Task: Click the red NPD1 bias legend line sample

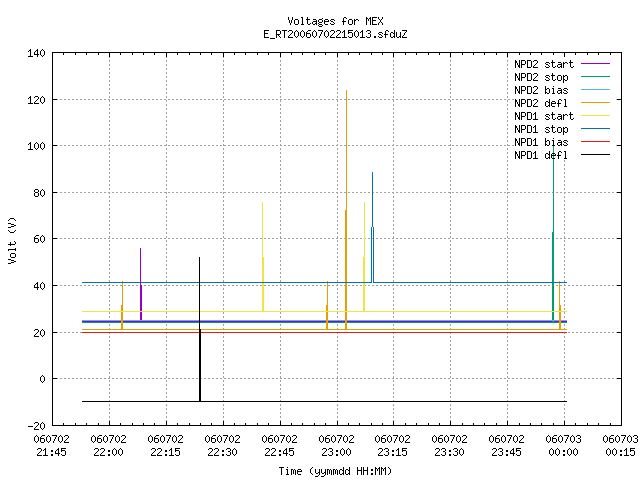Action: pos(596,142)
